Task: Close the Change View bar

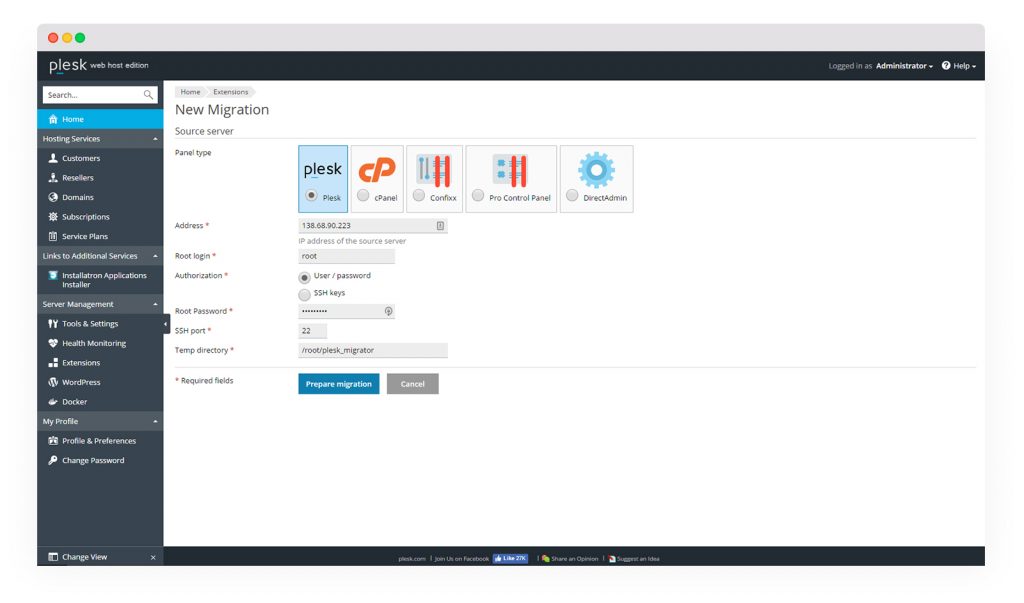Action: click(153, 558)
